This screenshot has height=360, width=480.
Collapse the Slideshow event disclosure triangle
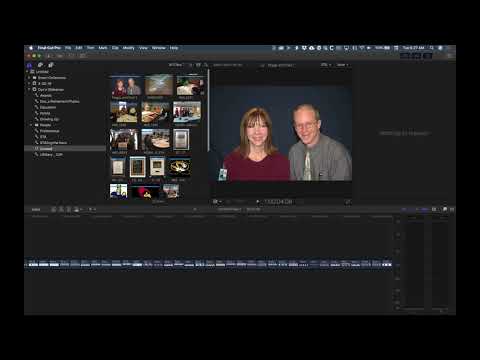tap(29, 90)
